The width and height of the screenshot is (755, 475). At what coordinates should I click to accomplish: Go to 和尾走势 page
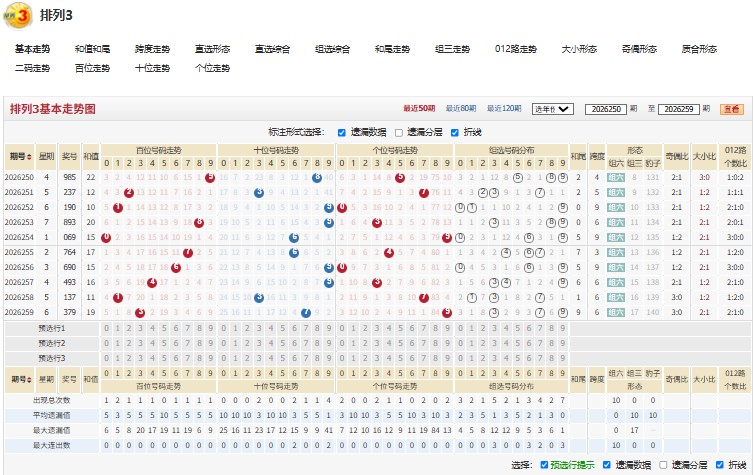pos(392,49)
